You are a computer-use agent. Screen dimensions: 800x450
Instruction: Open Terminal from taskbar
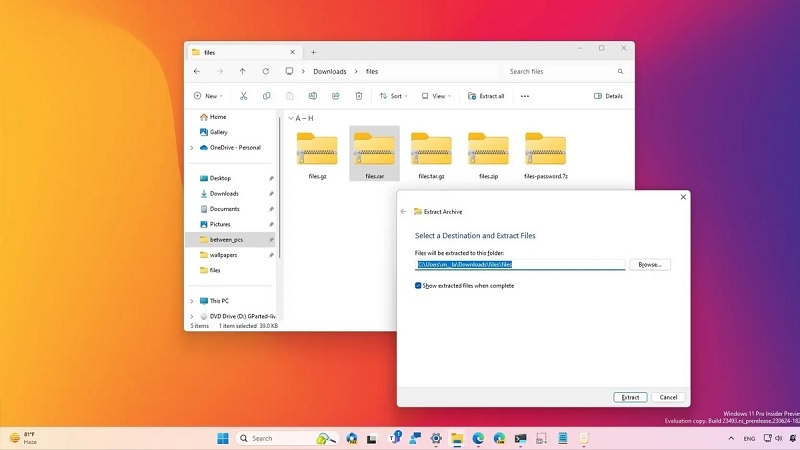520,438
